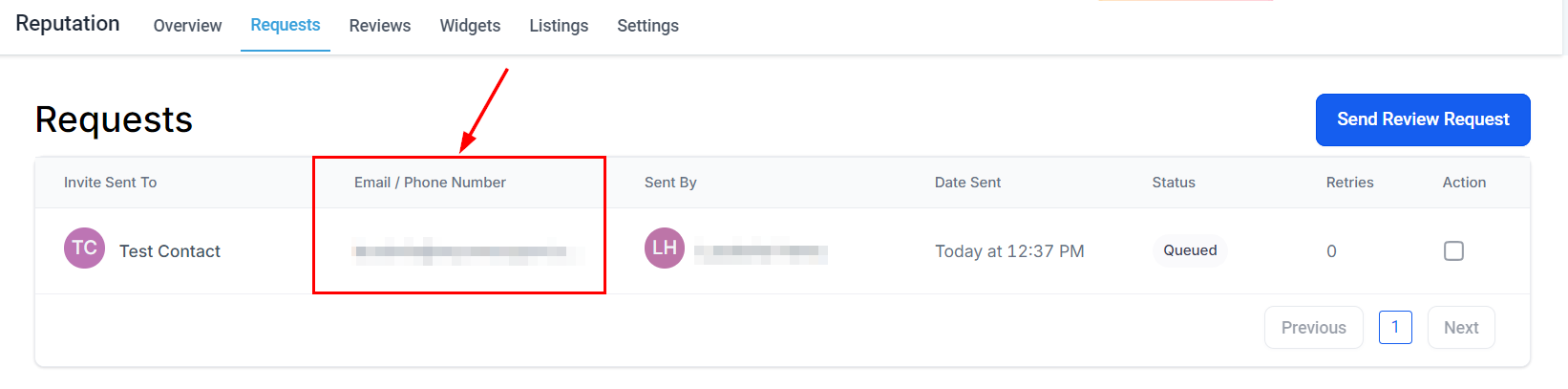Click the Retries column header
1568x389 pixels.
coord(1349,183)
